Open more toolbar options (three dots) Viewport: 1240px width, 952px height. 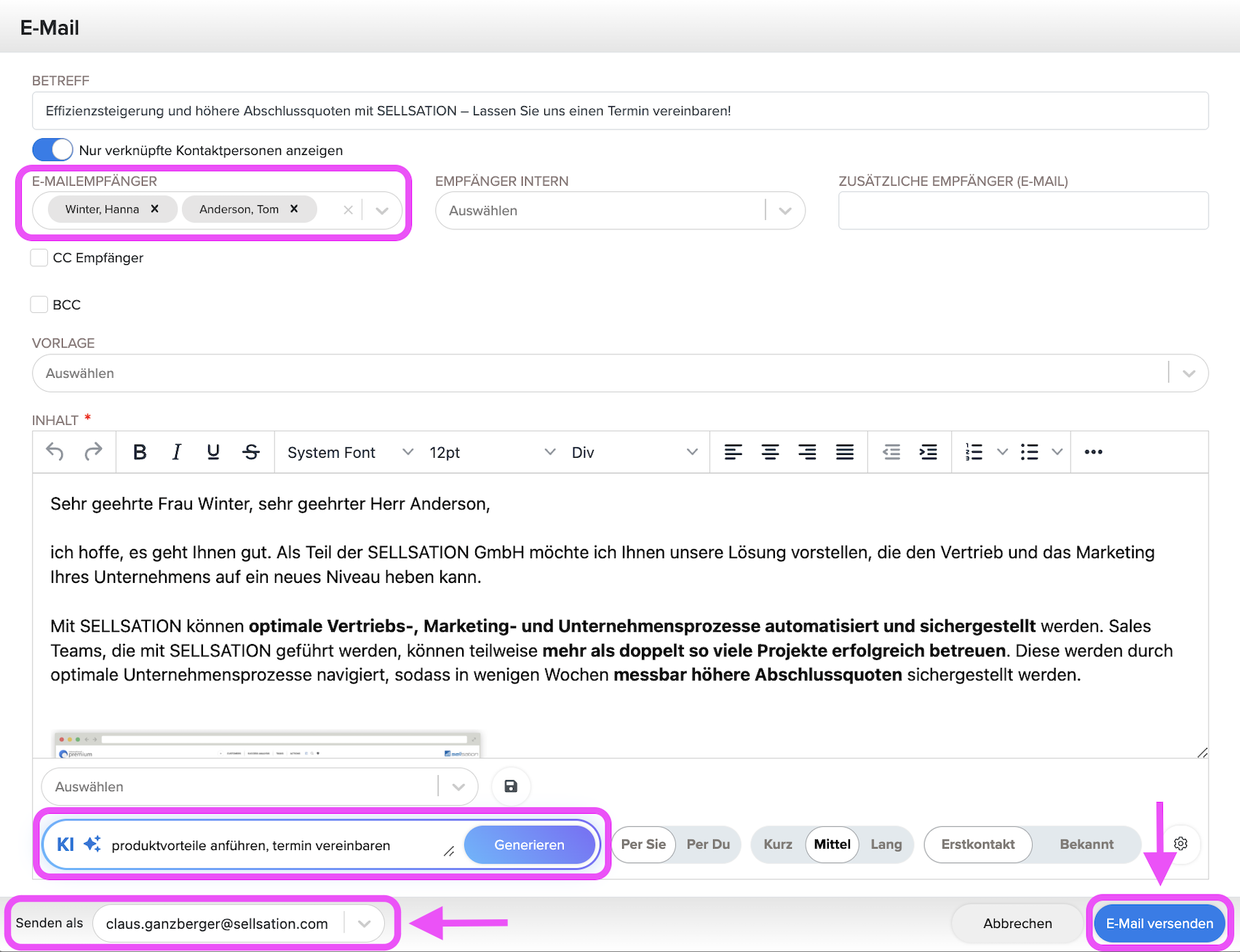point(1093,452)
